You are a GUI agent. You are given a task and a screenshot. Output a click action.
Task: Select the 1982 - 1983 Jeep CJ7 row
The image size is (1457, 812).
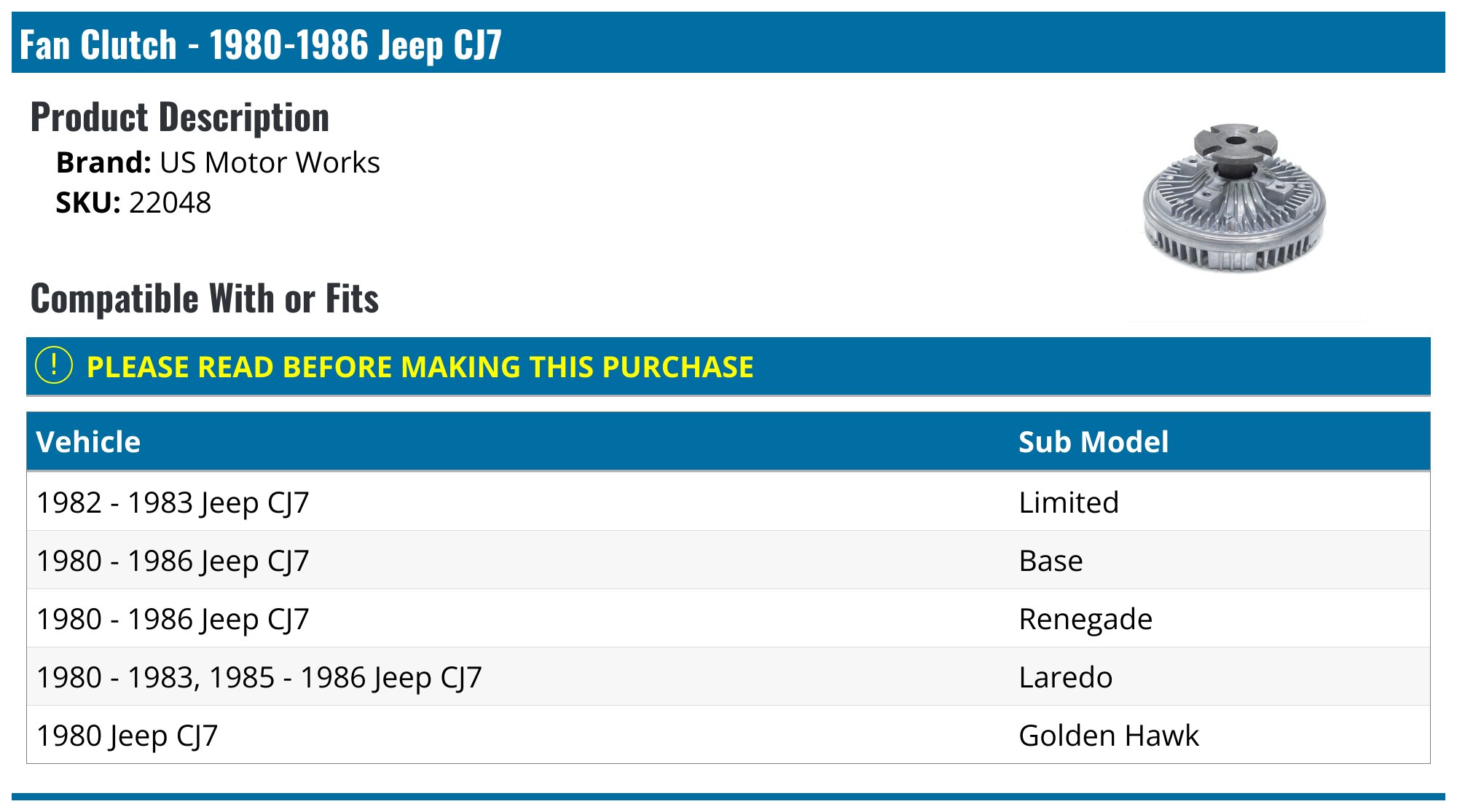pyautogui.click(x=173, y=502)
